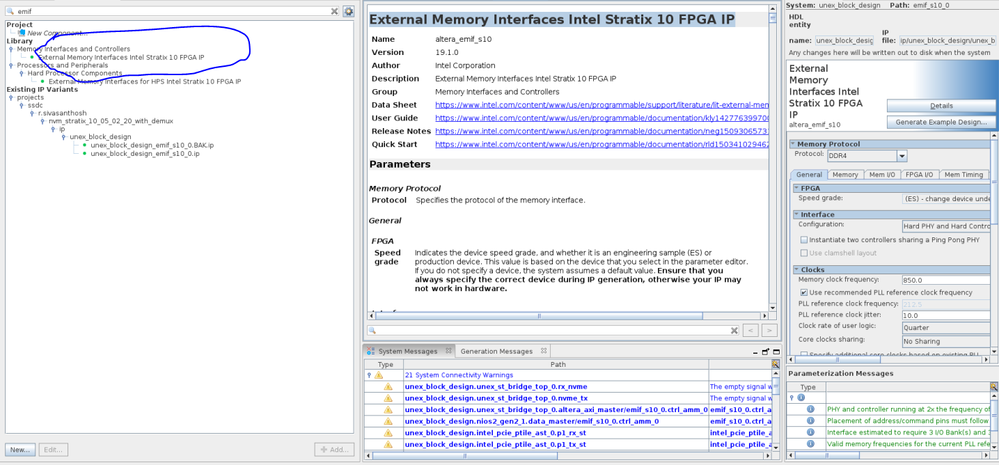Click the New Component icon in Project
This screenshot has height=465, width=999.
[x=22, y=33]
